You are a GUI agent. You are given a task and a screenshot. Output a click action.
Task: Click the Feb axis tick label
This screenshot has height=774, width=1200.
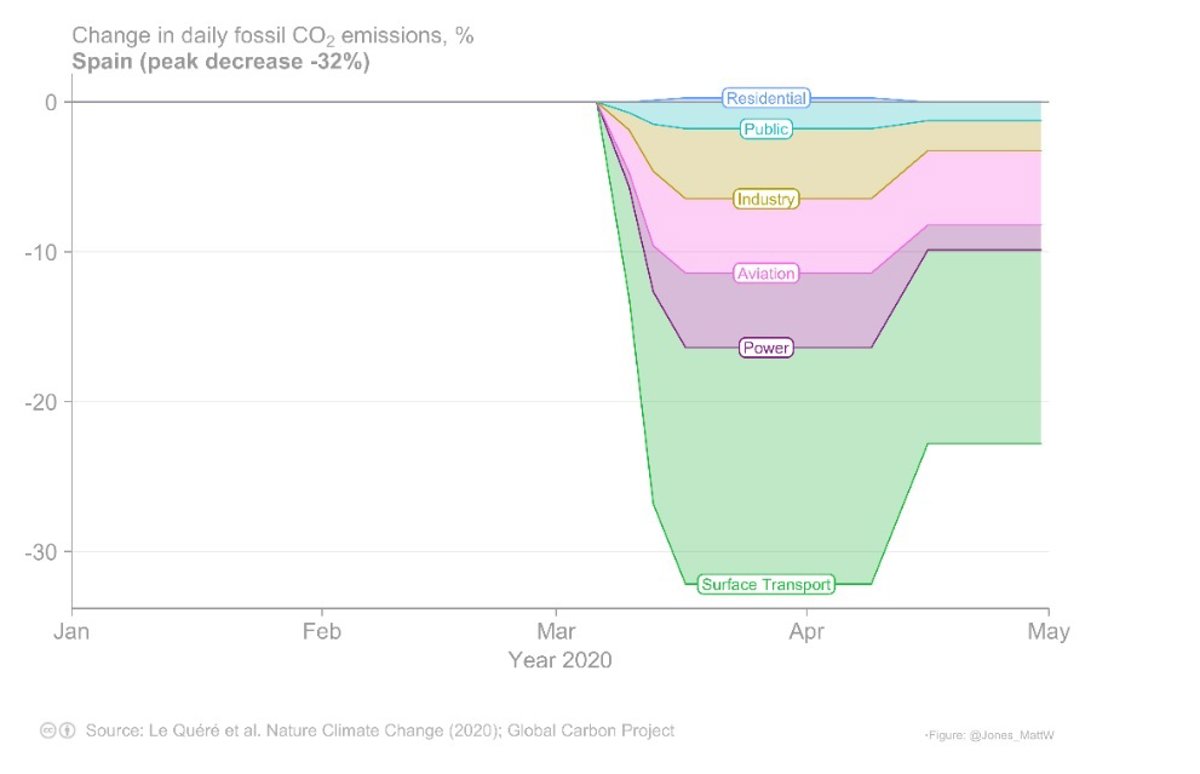322,632
